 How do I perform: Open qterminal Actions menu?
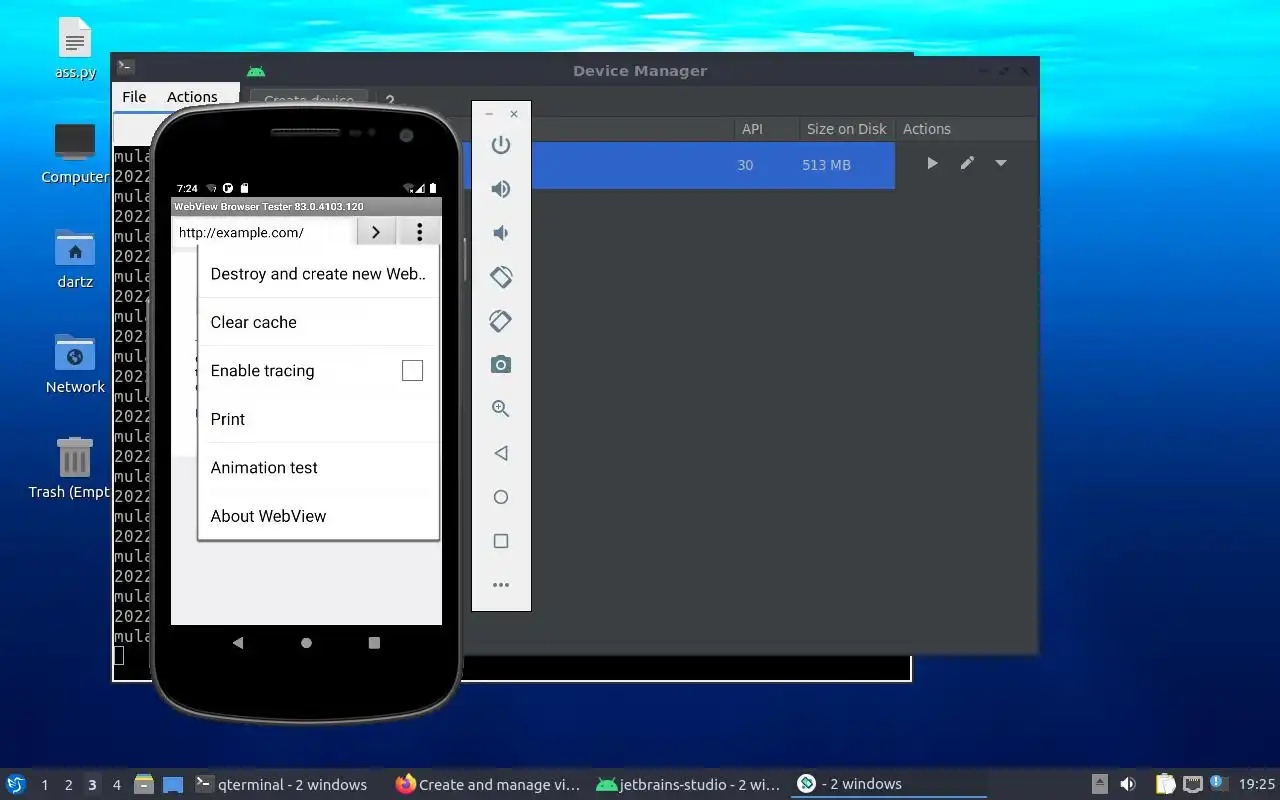pyautogui.click(x=192, y=97)
